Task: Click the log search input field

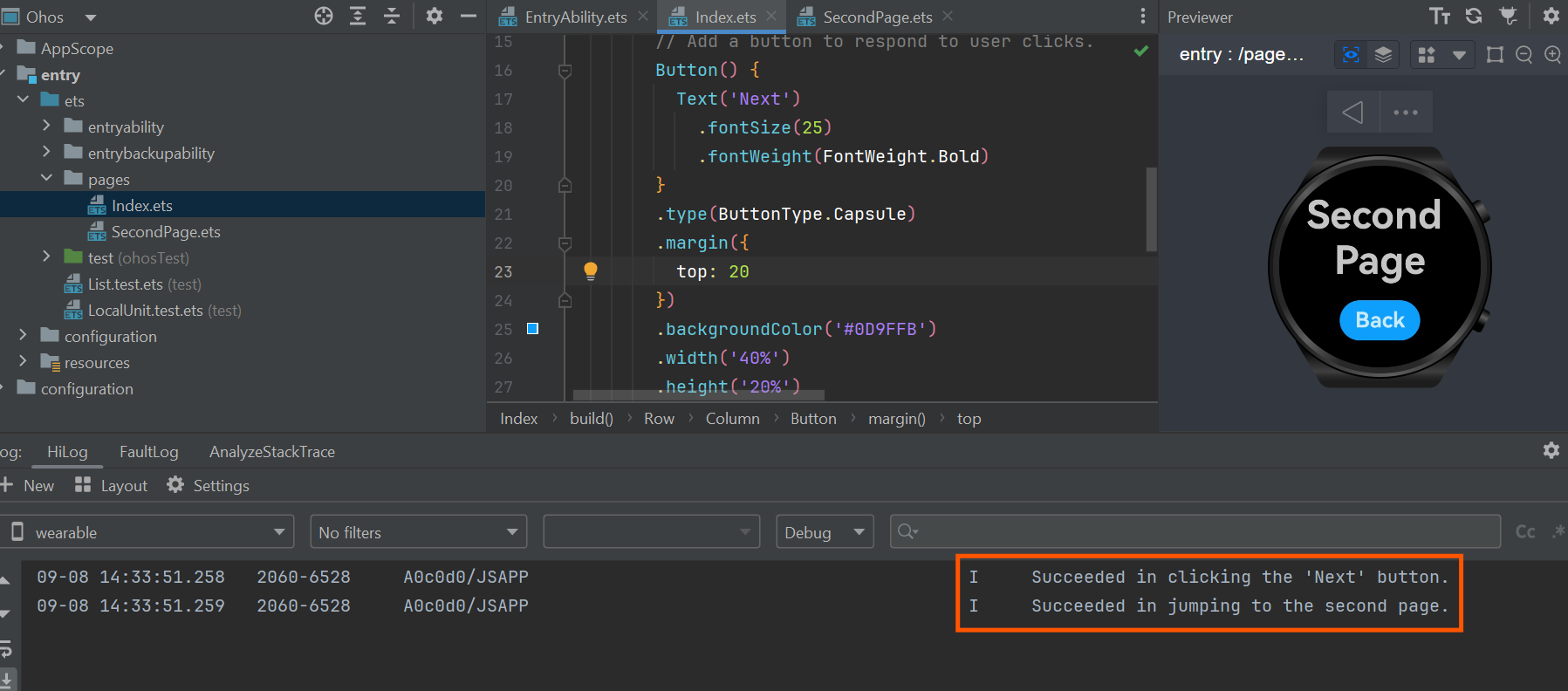Action: [x=1195, y=531]
